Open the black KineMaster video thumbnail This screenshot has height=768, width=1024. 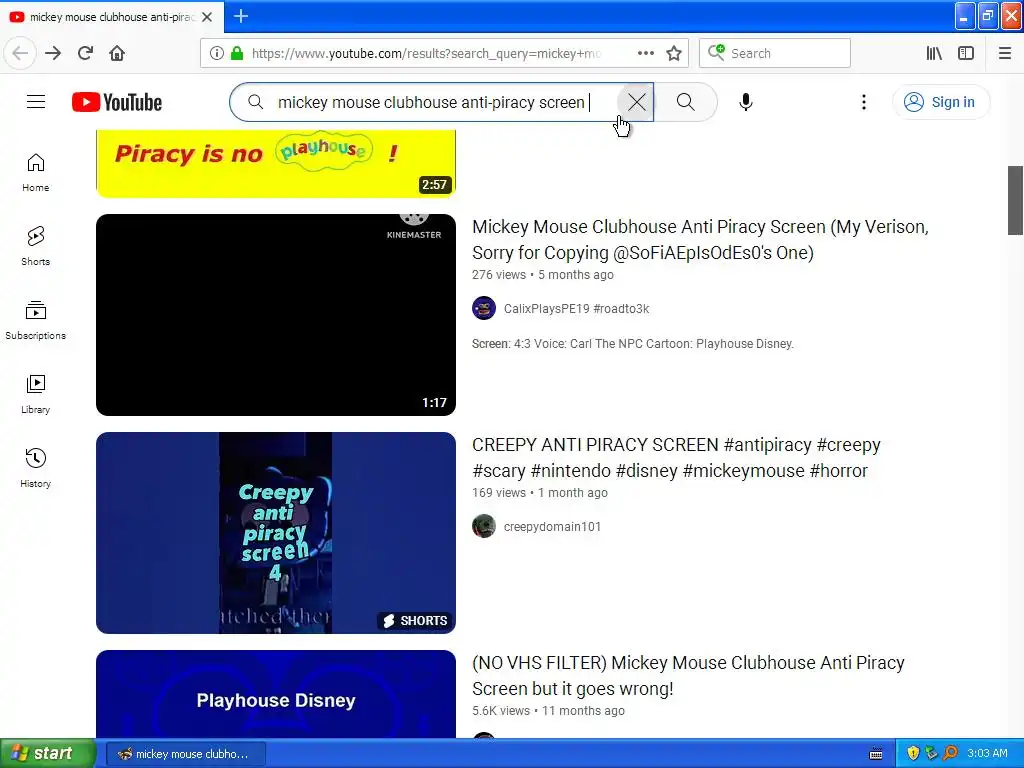(x=276, y=315)
